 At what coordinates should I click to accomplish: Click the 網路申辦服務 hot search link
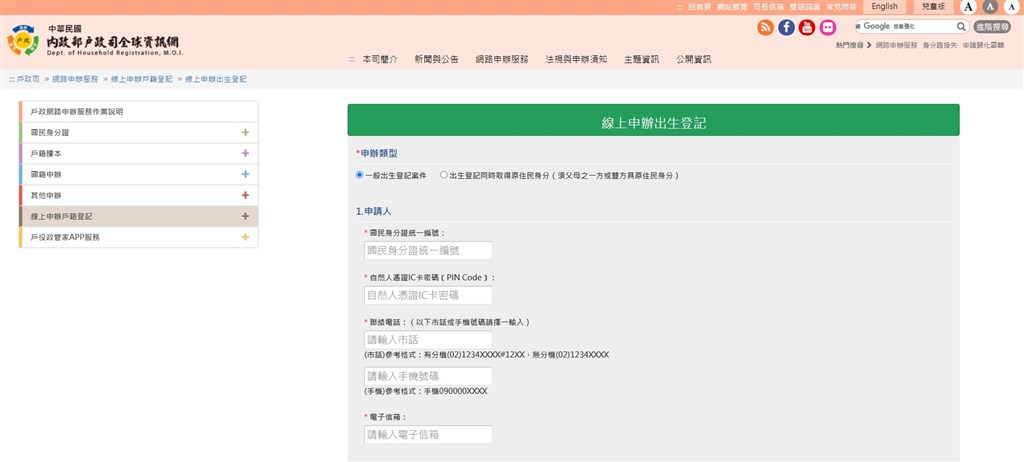point(896,45)
